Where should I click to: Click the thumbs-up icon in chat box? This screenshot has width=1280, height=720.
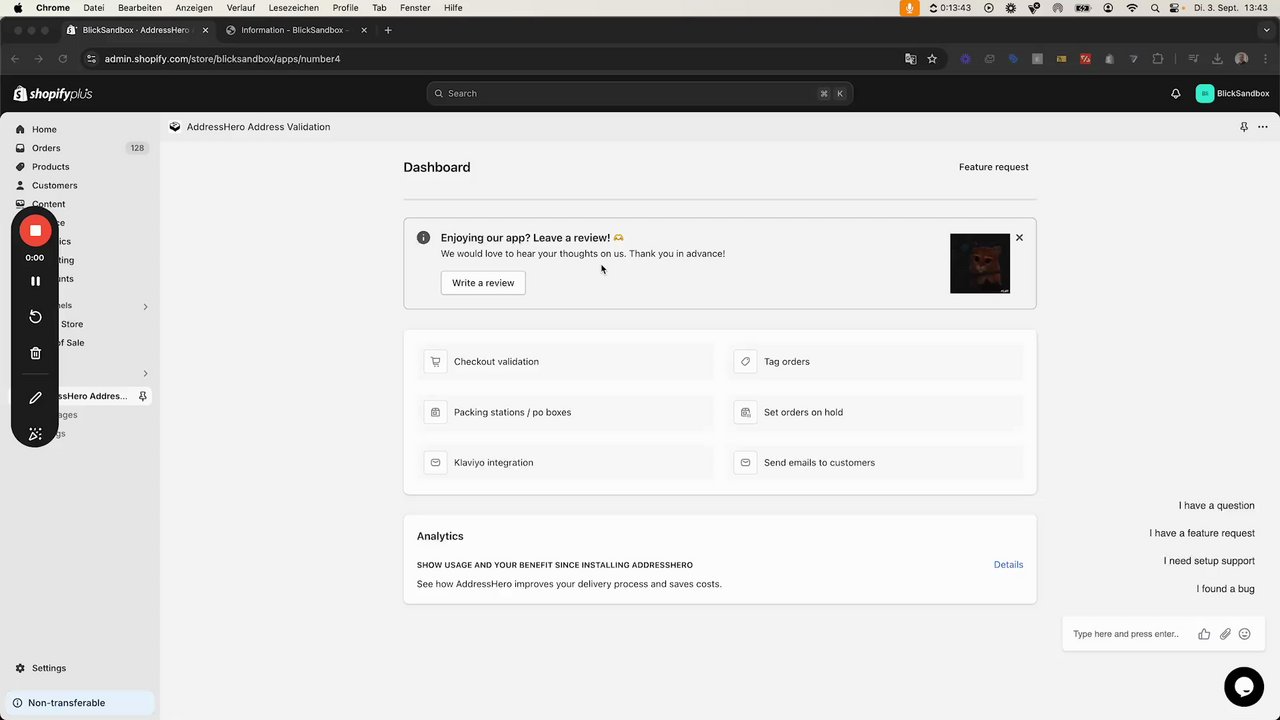pyautogui.click(x=1204, y=634)
